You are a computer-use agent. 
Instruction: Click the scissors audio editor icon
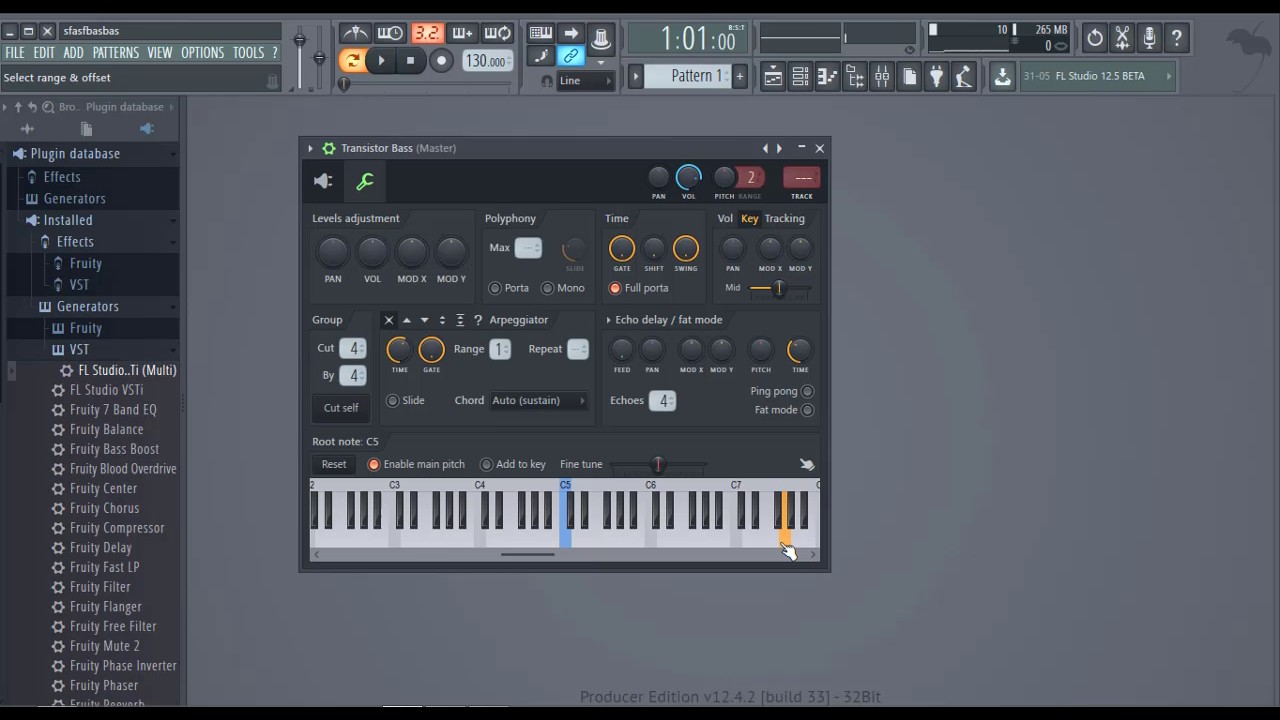point(1123,38)
